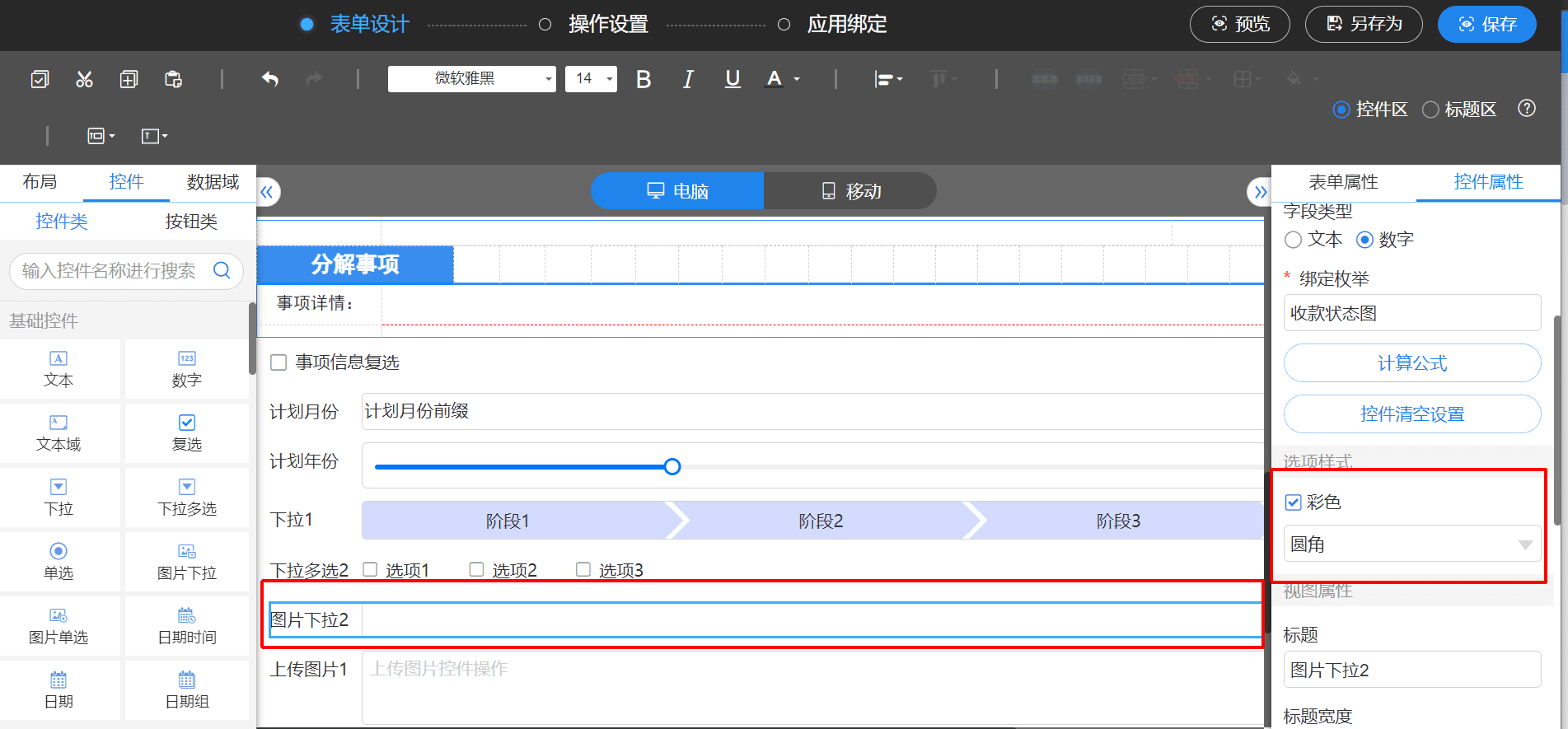This screenshot has height=729, width=1568.
Task: Open the 圆角 style dropdown
Action: tap(1412, 544)
